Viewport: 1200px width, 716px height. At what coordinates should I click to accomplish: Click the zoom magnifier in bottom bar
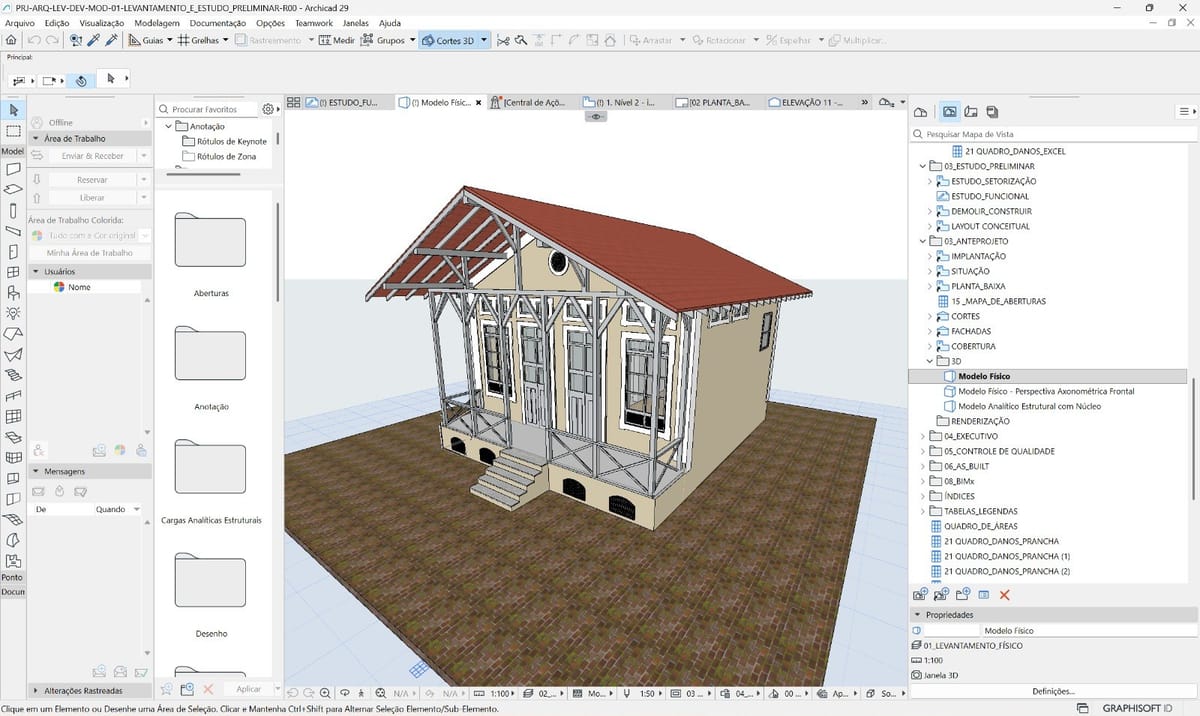325,692
